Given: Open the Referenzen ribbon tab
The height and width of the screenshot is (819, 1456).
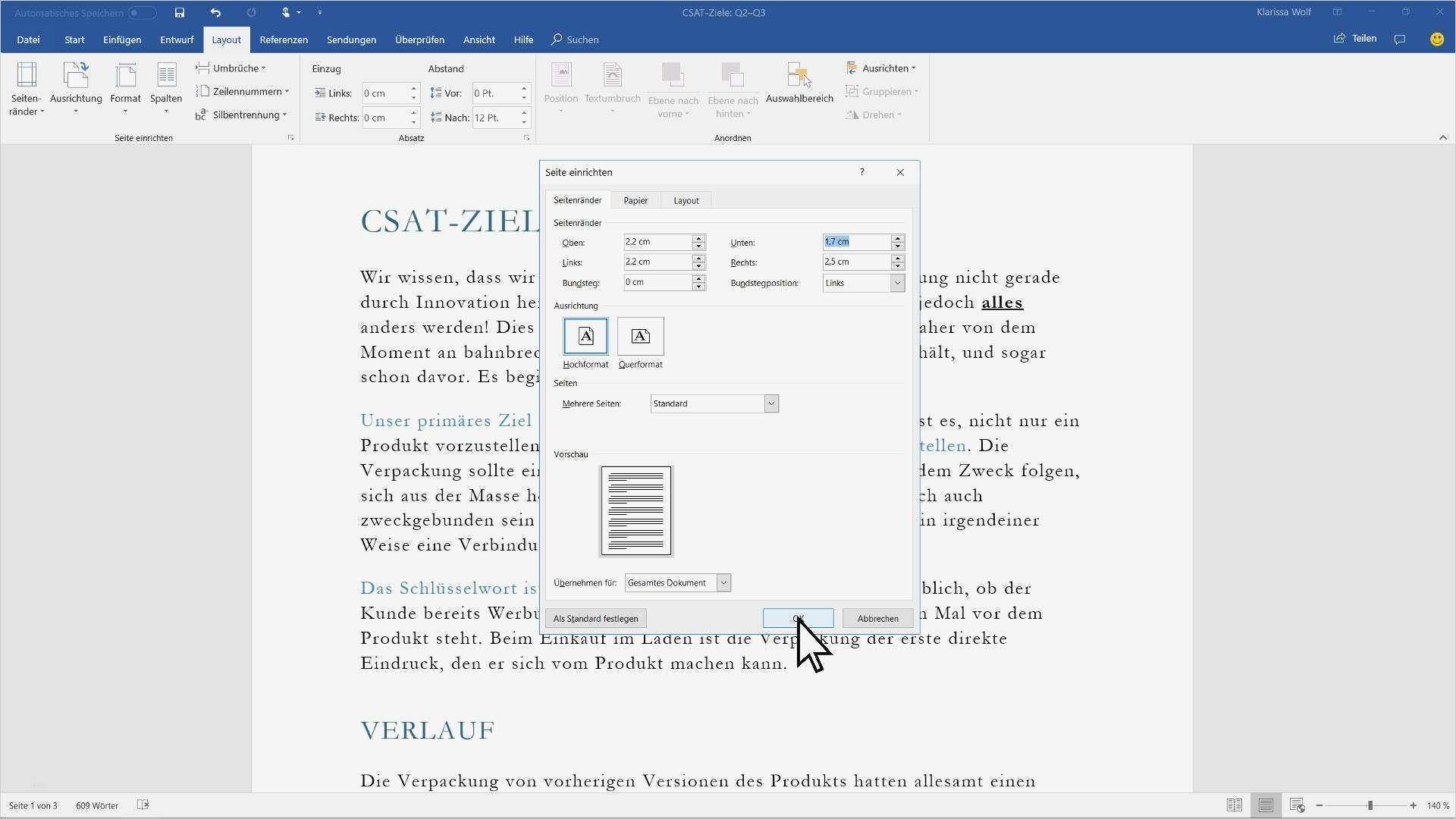Looking at the screenshot, I should pos(283,39).
